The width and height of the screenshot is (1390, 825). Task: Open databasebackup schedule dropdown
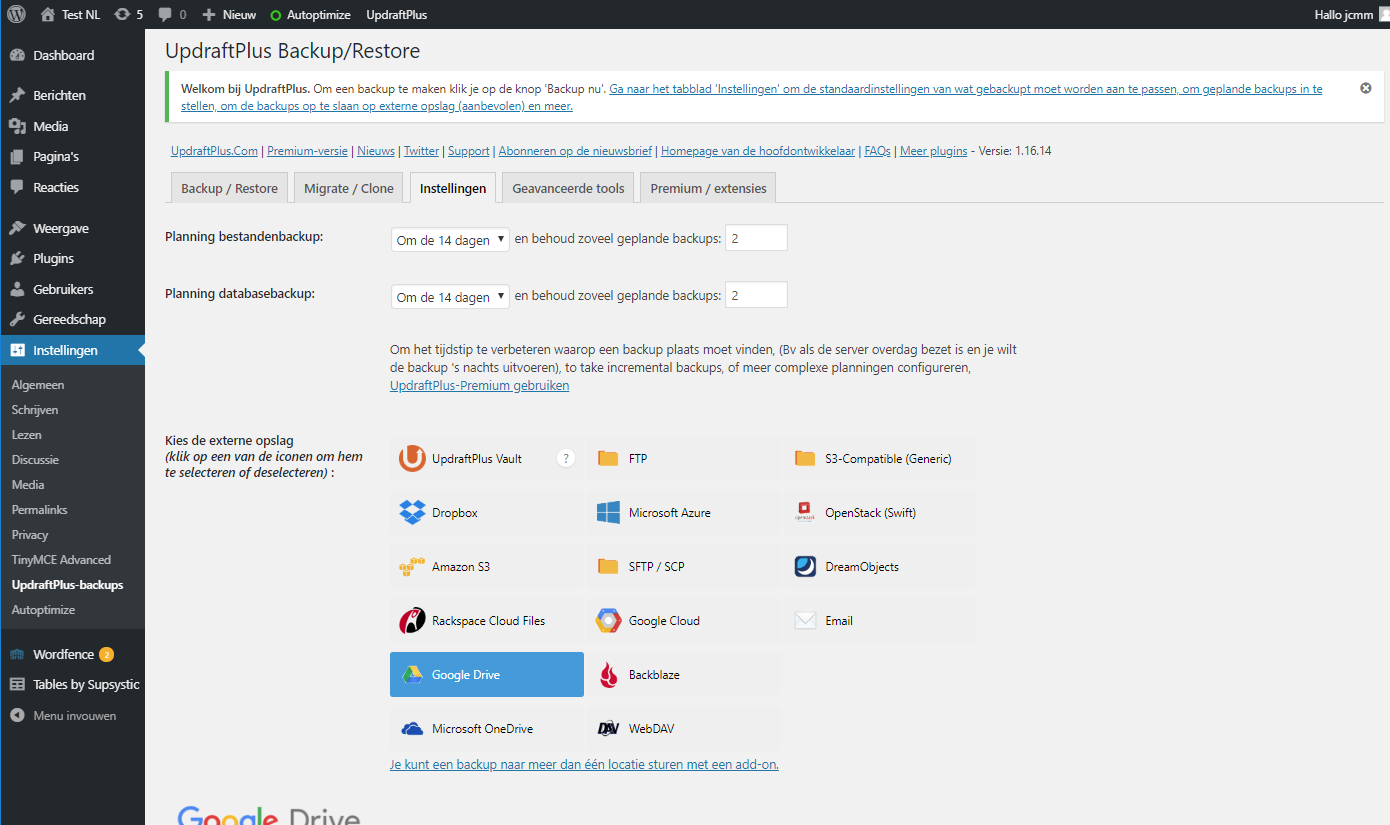pos(450,296)
